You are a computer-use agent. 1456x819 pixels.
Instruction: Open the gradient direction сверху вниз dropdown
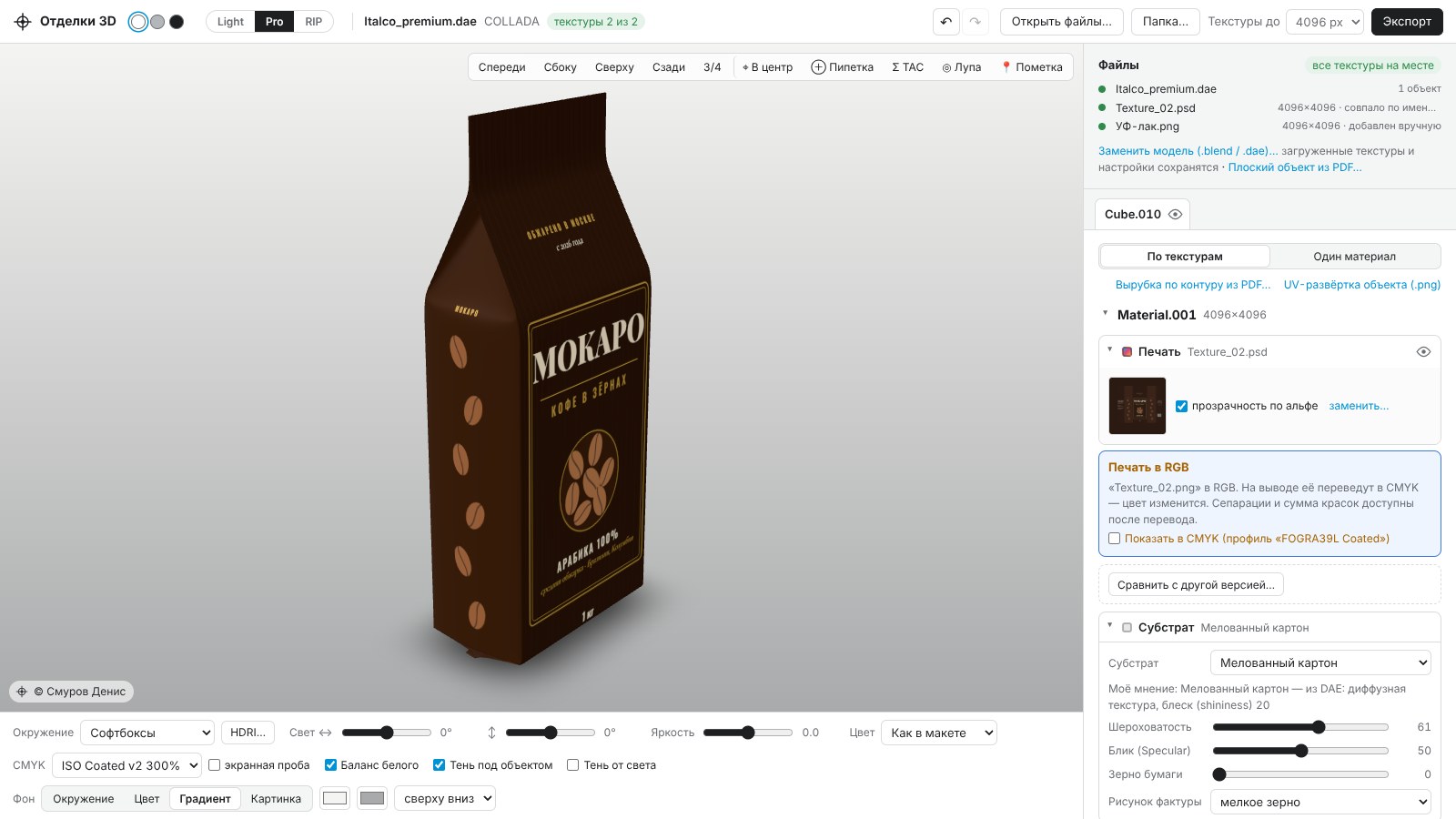click(x=445, y=798)
